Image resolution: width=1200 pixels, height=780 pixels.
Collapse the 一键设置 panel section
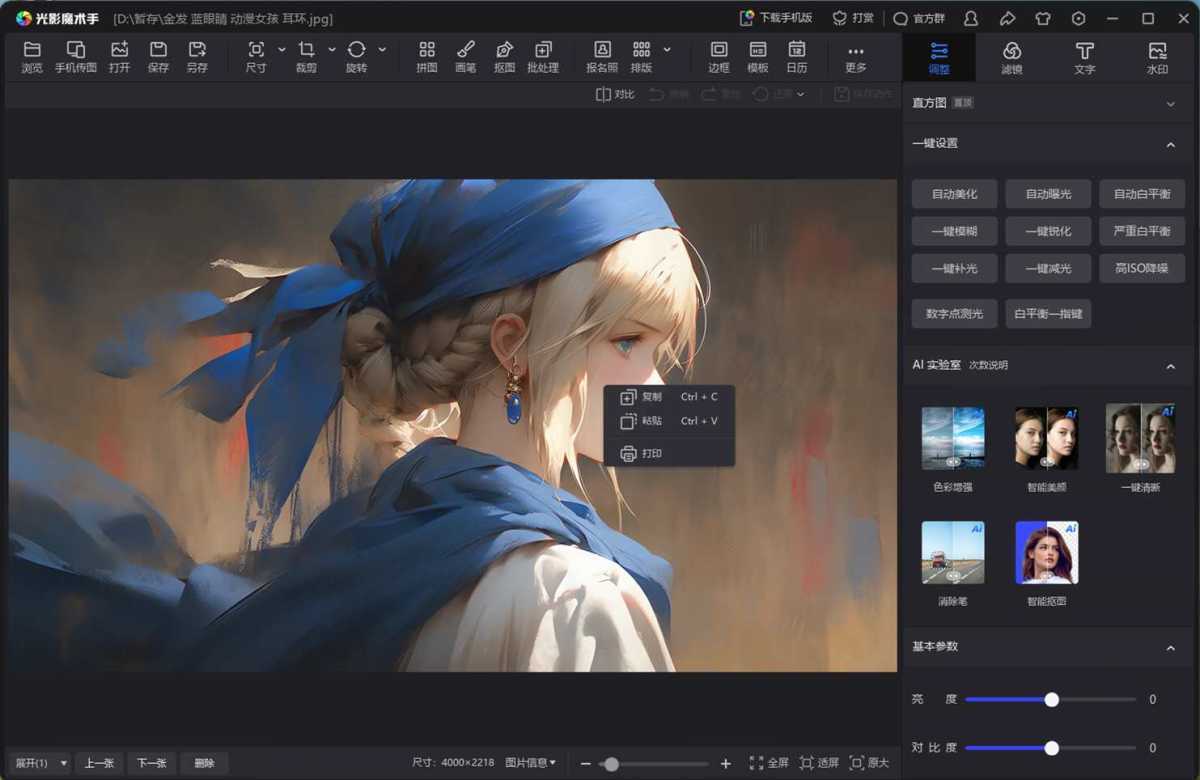click(1170, 143)
